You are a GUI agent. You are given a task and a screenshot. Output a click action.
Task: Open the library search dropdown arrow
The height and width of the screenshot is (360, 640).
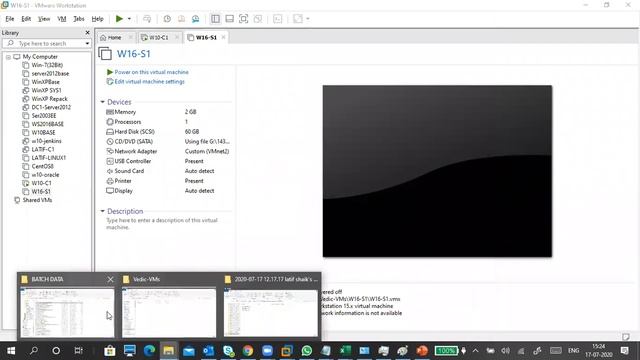click(x=87, y=43)
